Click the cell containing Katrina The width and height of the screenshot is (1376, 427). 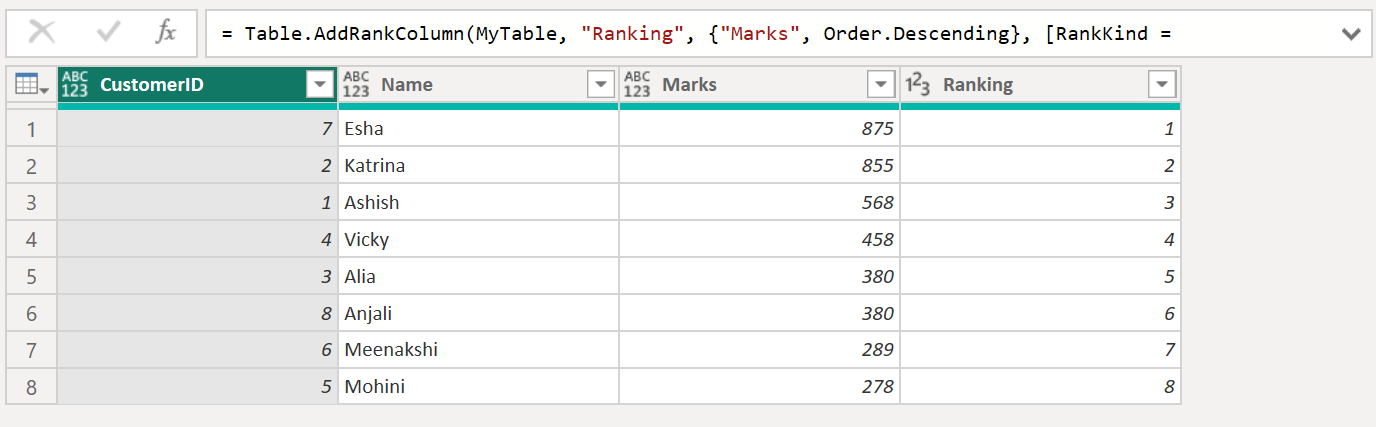coord(478,166)
